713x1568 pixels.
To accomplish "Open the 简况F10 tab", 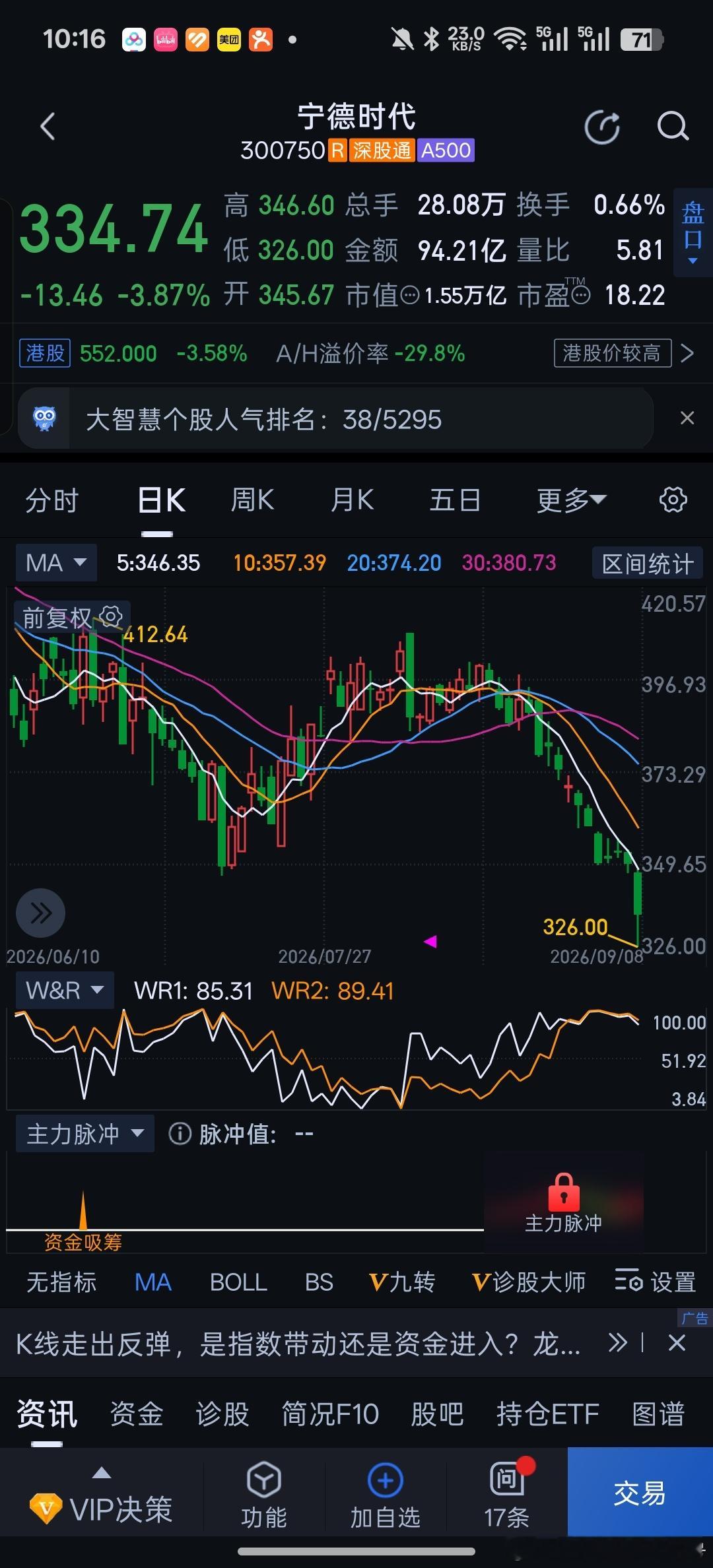I will pyautogui.click(x=330, y=1414).
